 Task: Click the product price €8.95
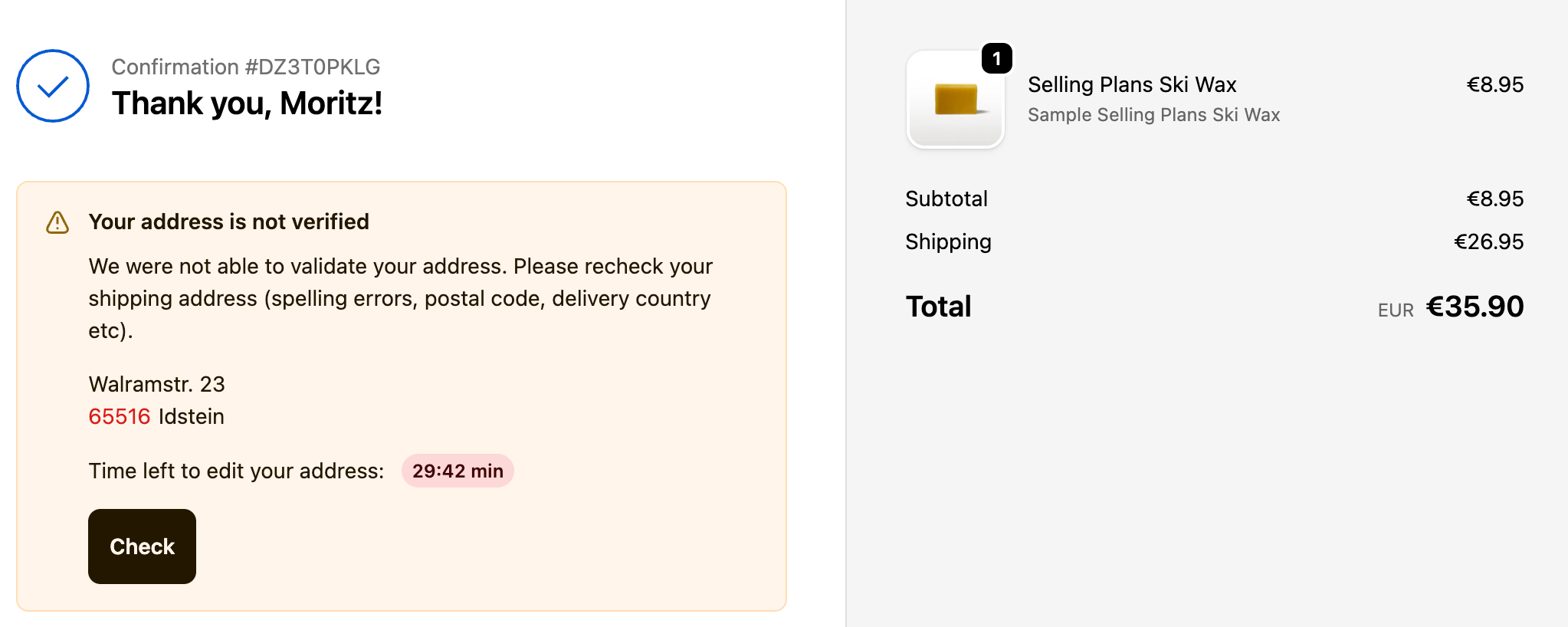(x=1495, y=84)
